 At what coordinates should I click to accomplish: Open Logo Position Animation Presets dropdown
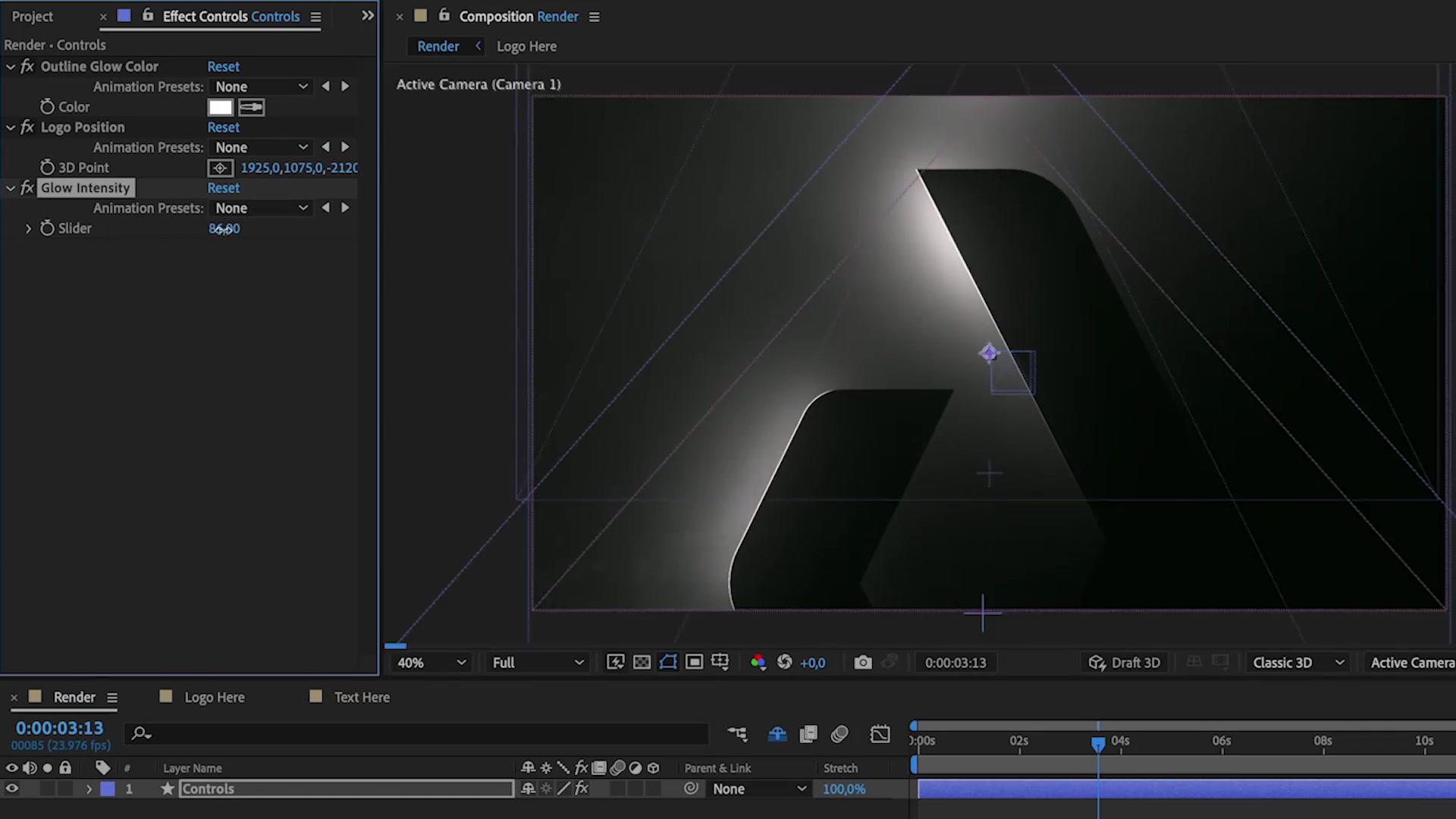[x=260, y=147]
